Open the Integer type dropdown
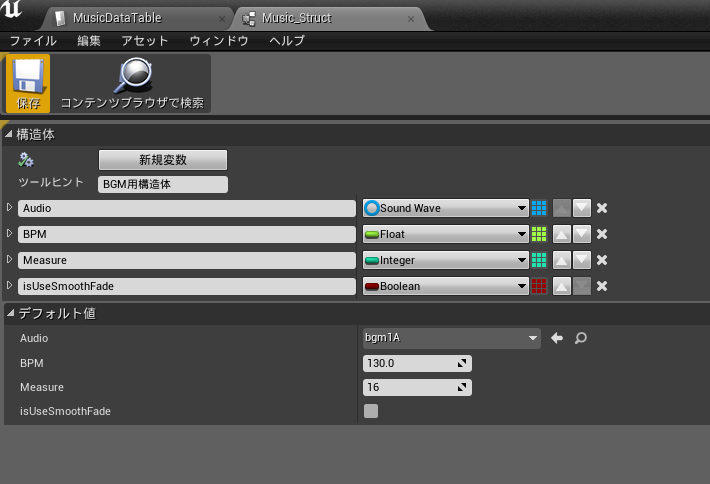 [446, 260]
